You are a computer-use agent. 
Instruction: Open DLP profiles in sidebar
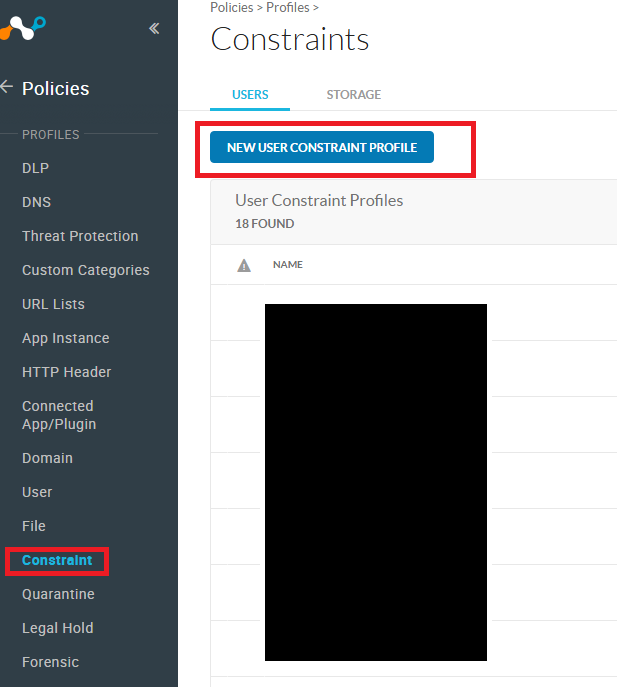[x=35, y=168]
